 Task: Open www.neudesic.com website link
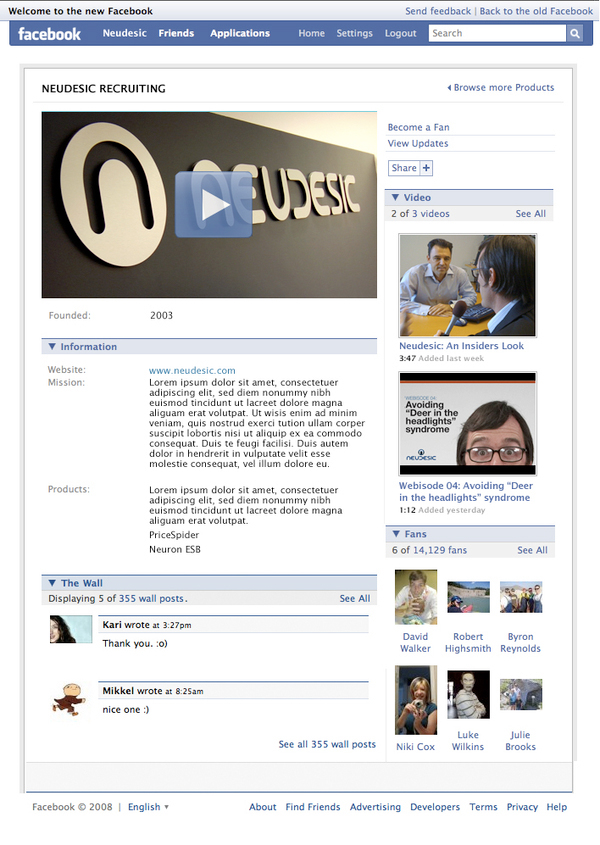(x=192, y=370)
